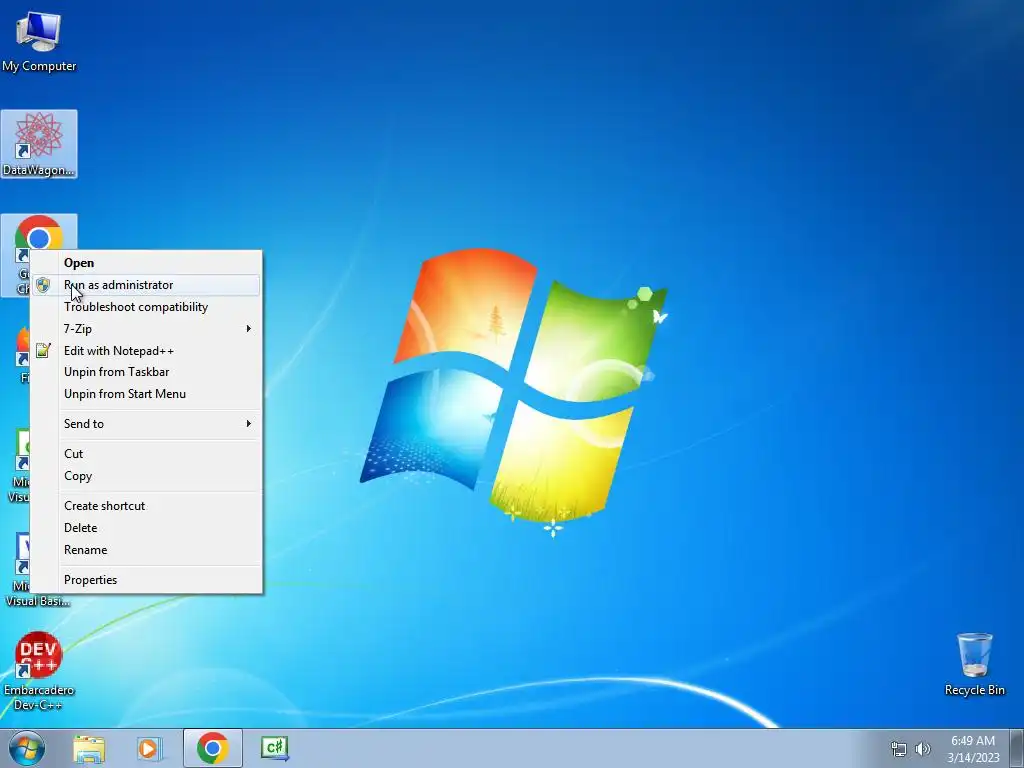Choose Delete from the context menu
Image resolution: width=1024 pixels, height=768 pixels.
[146, 528]
